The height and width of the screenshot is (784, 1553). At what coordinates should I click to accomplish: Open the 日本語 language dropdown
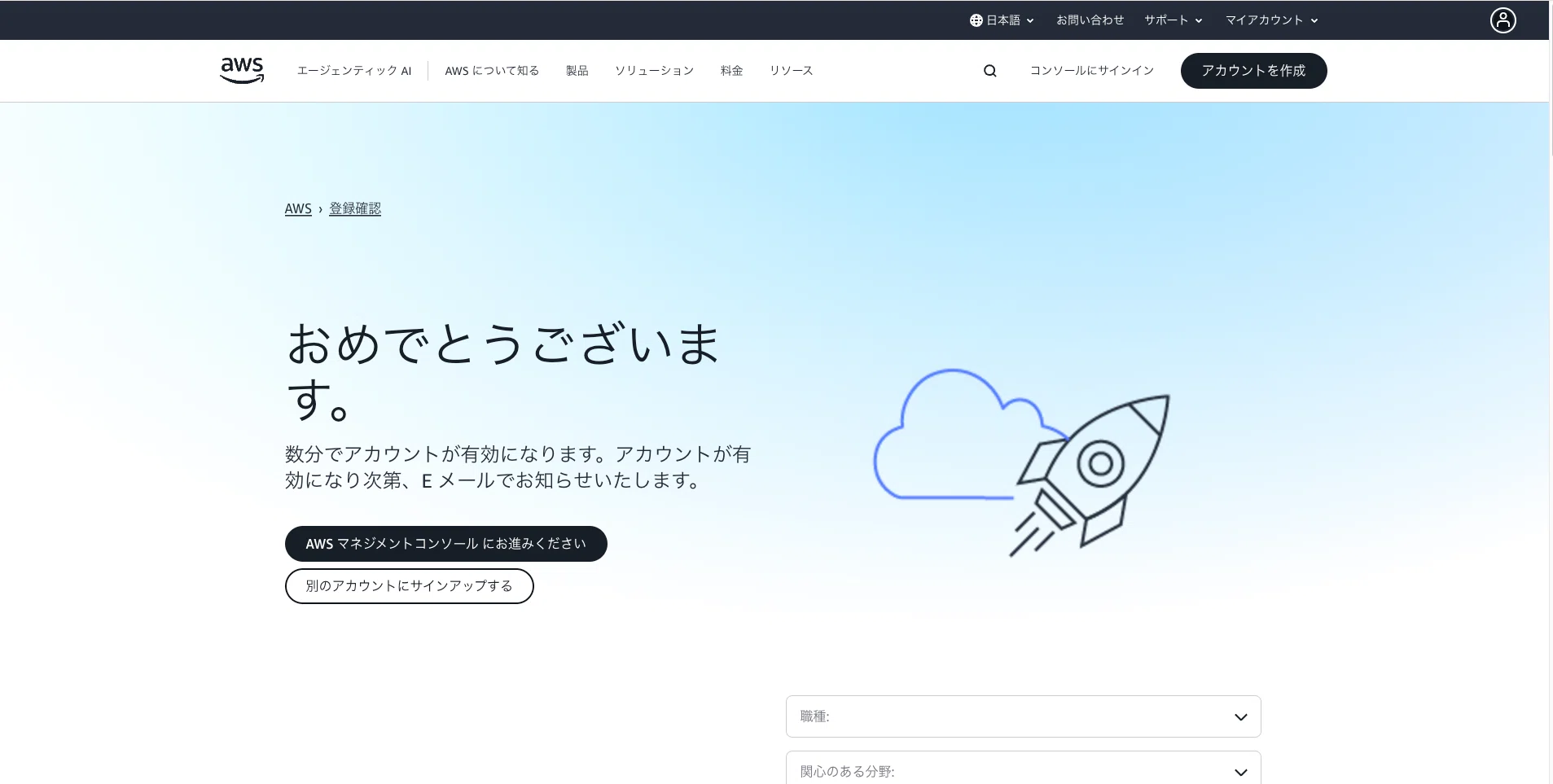[x=1002, y=20]
